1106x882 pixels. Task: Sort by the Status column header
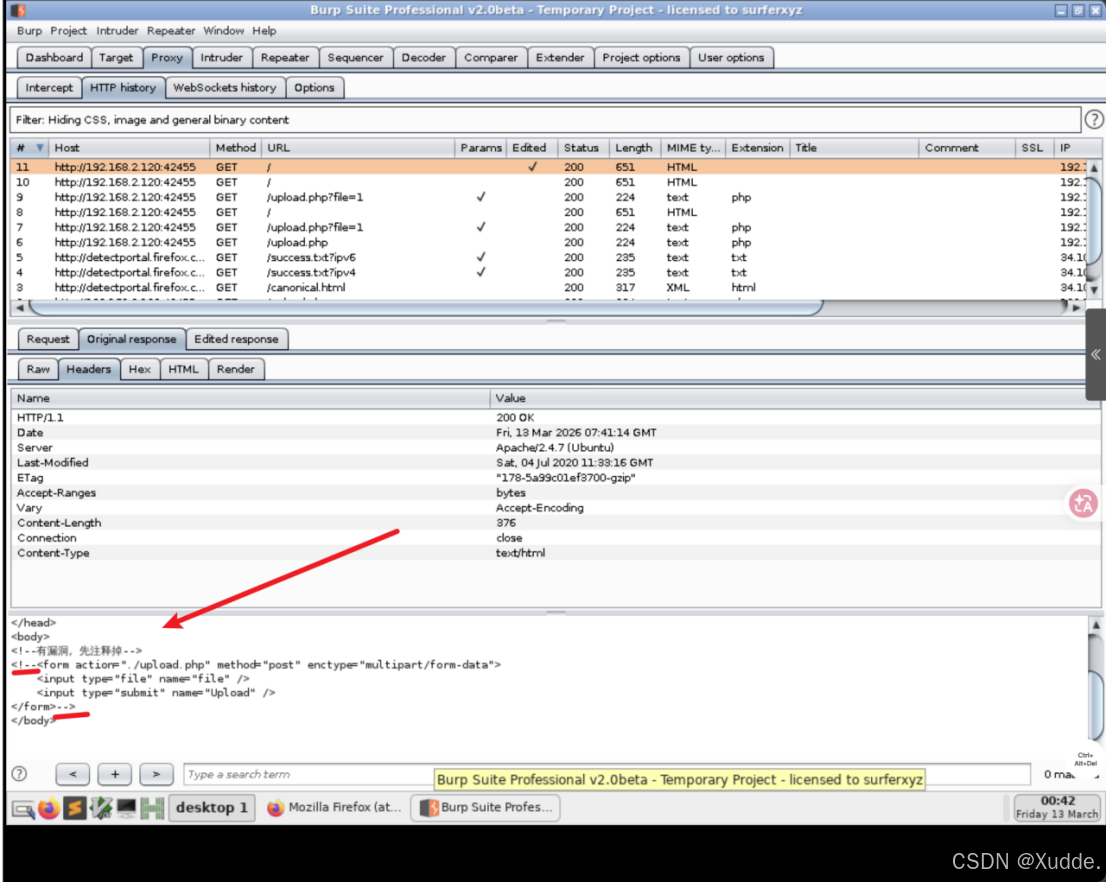pyautogui.click(x=582, y=147)
